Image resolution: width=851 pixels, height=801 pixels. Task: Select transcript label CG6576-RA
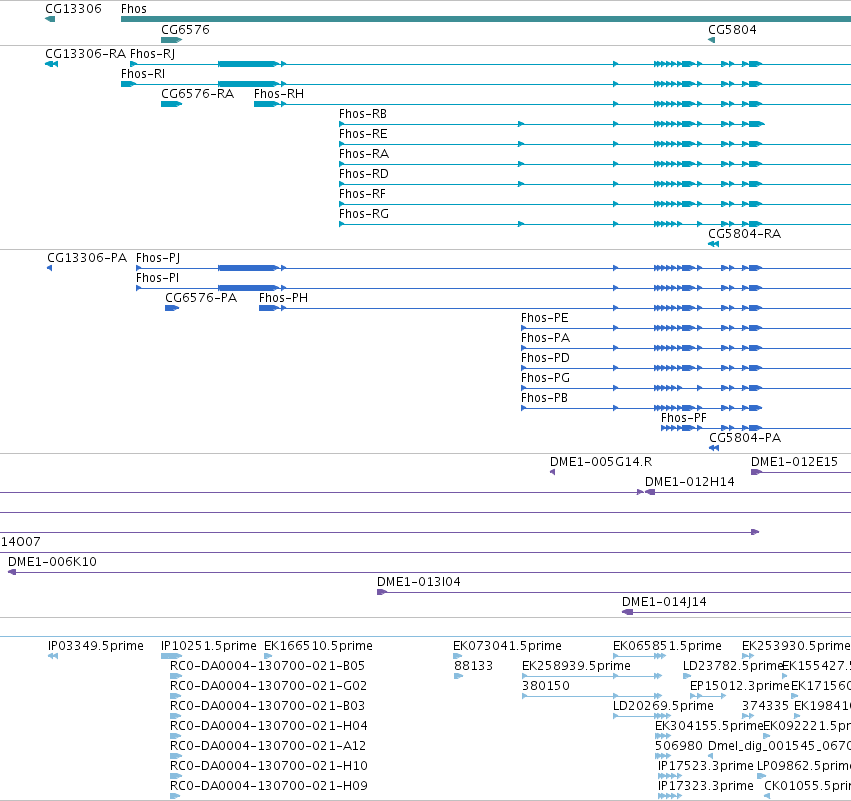pos(198,93)
